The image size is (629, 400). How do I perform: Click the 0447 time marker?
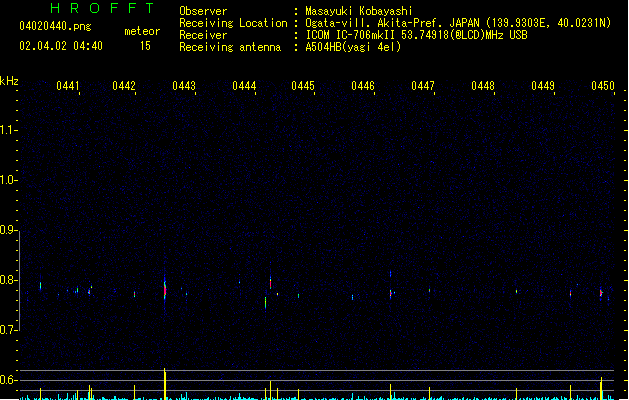point(423,86)
